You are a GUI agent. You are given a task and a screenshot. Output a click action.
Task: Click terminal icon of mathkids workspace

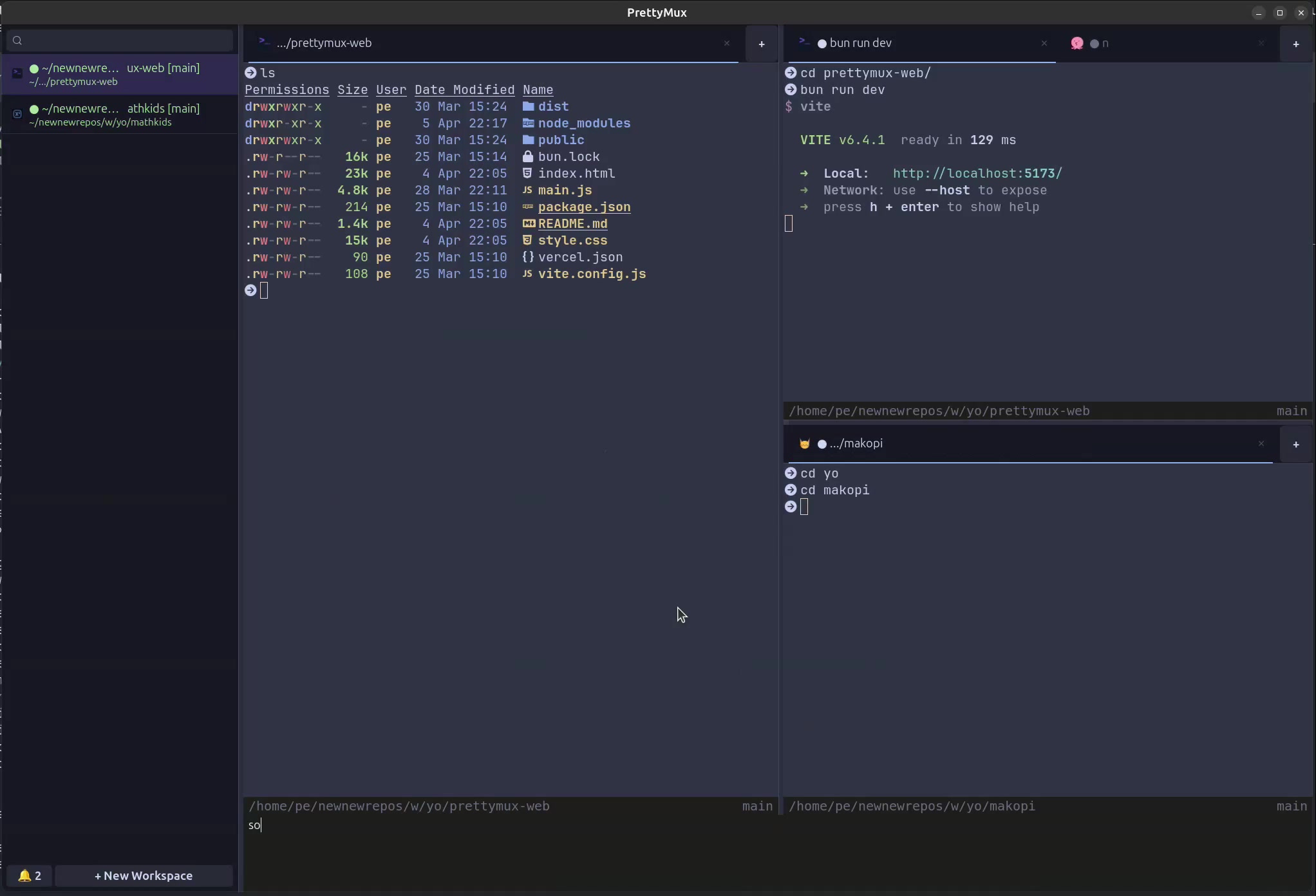pyautogui.click(x=17, y=114)
